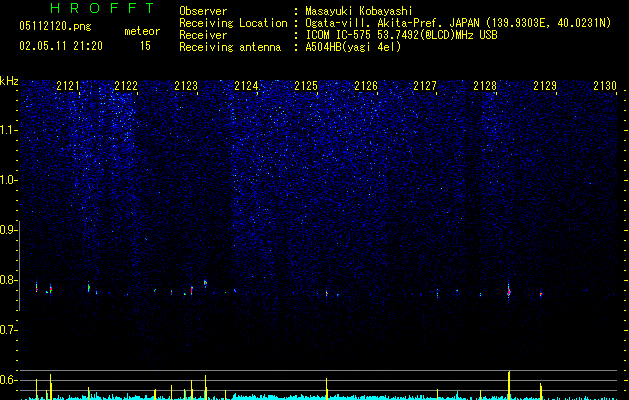Click the yellow intensity spike after 2125

tap(327, 389)
